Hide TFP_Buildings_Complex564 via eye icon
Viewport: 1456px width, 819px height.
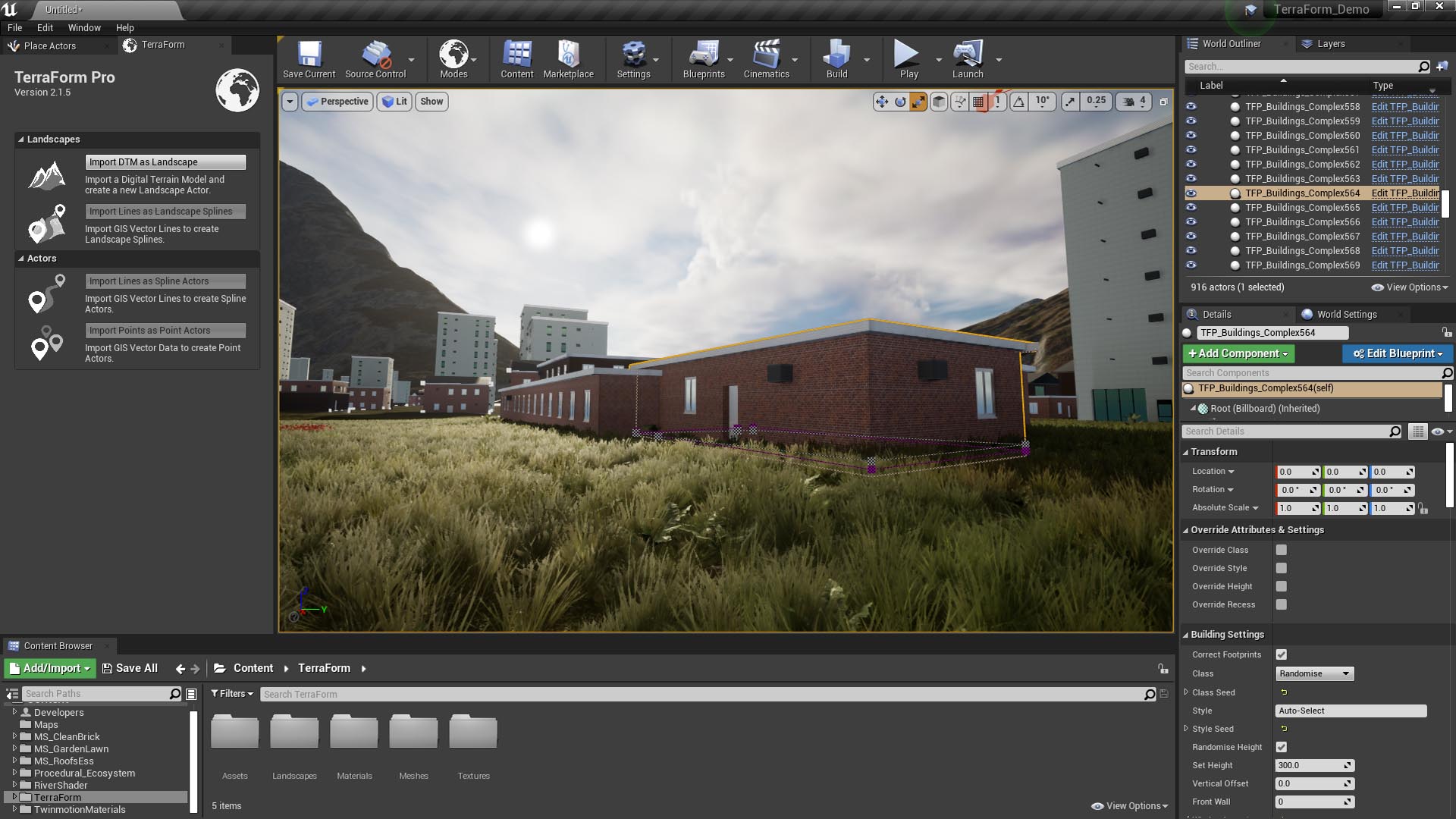1191,193
